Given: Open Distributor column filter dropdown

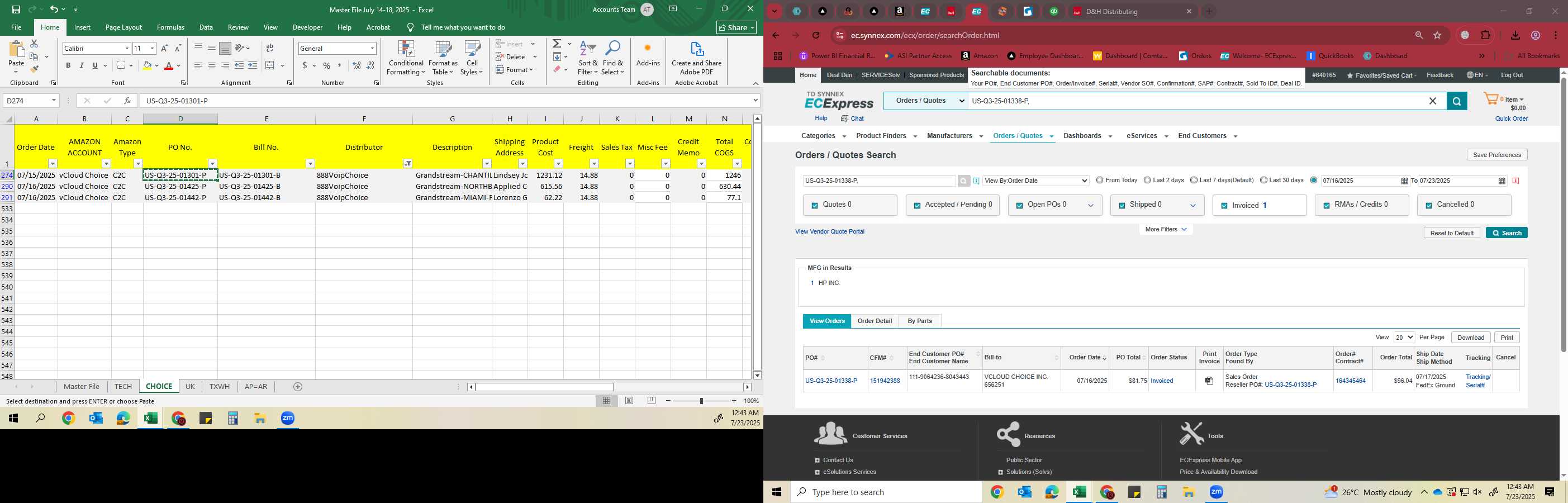Looking at the screenshot, I should coord(408,163).
